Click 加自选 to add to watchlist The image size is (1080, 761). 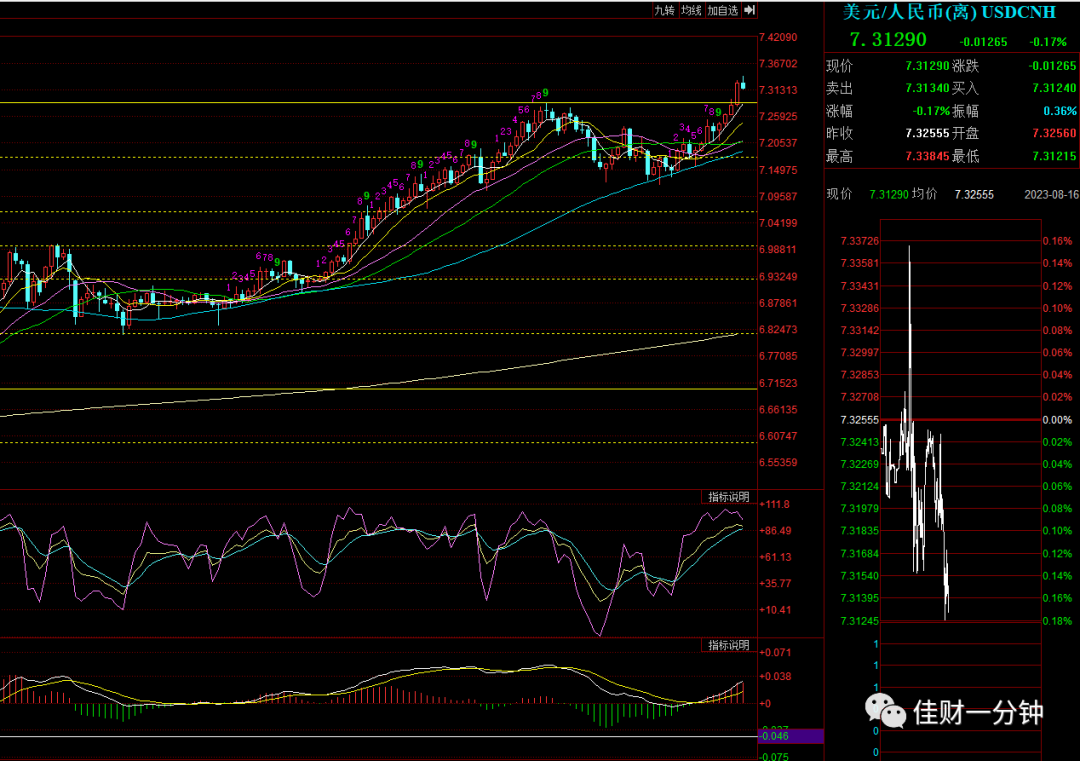coord(723,10)
